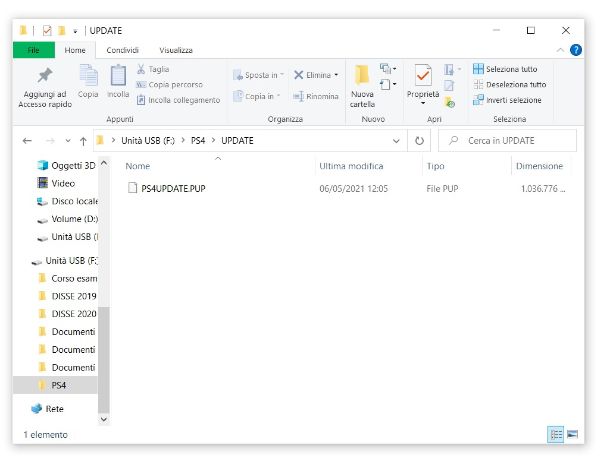The width and height of the screenshot is (610, 471).
Task: Open DISSE 2019 folder in sidebar
Action: 68,296
